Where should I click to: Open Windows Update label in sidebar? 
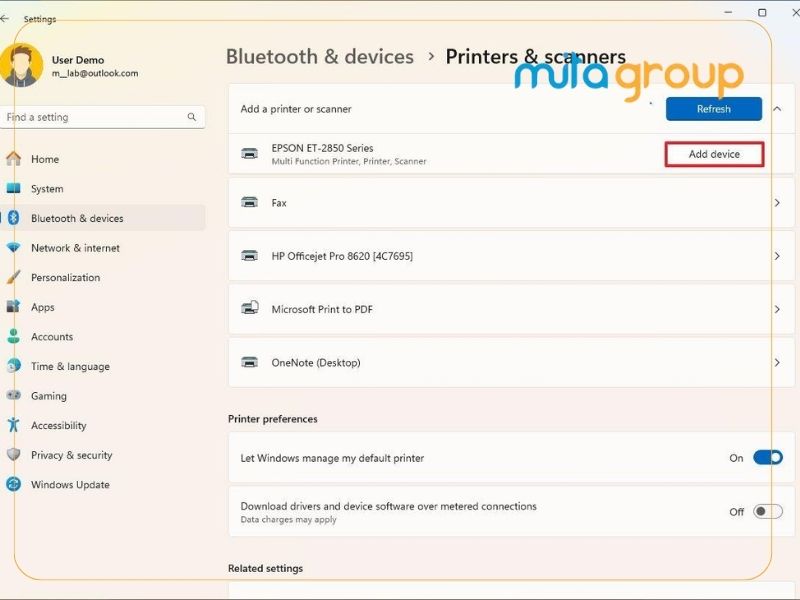[x=70, y=485]
